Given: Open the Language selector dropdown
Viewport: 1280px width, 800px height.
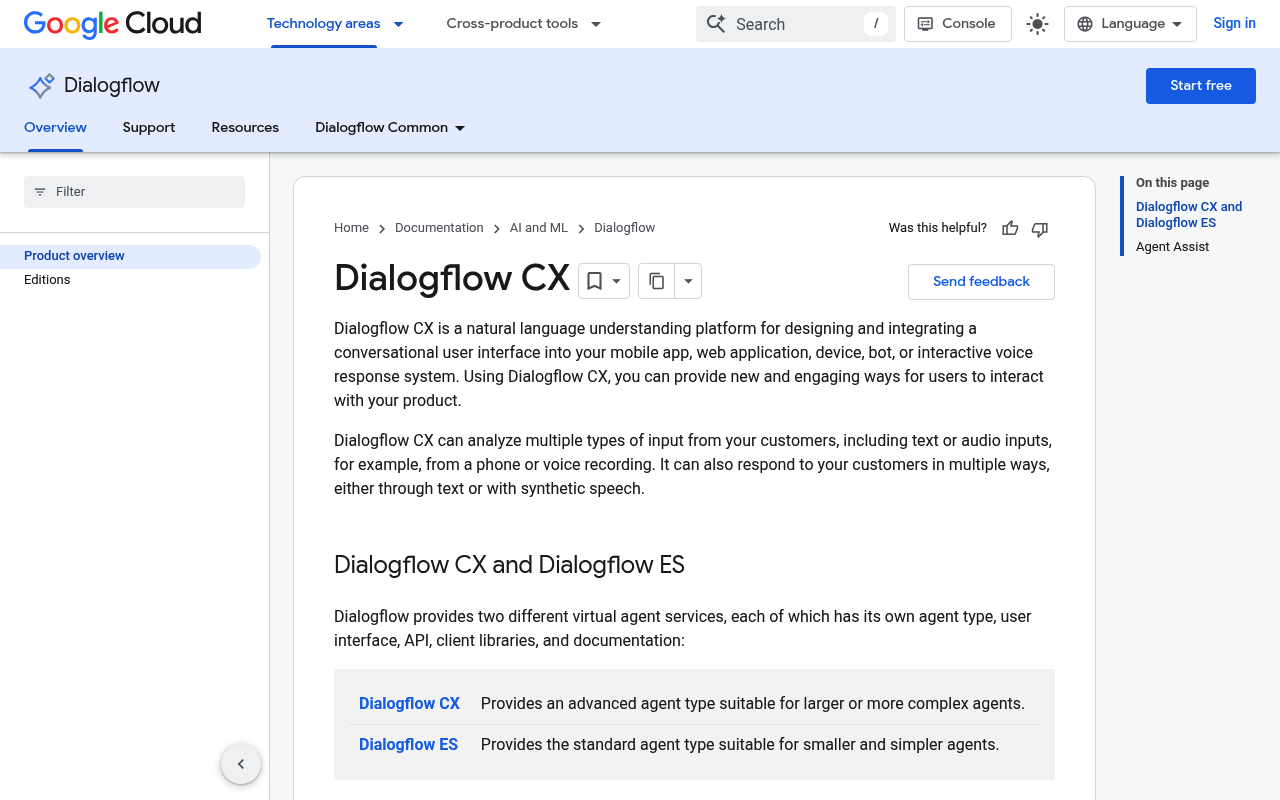Looking at the screenshot, I should (1130, 24).
